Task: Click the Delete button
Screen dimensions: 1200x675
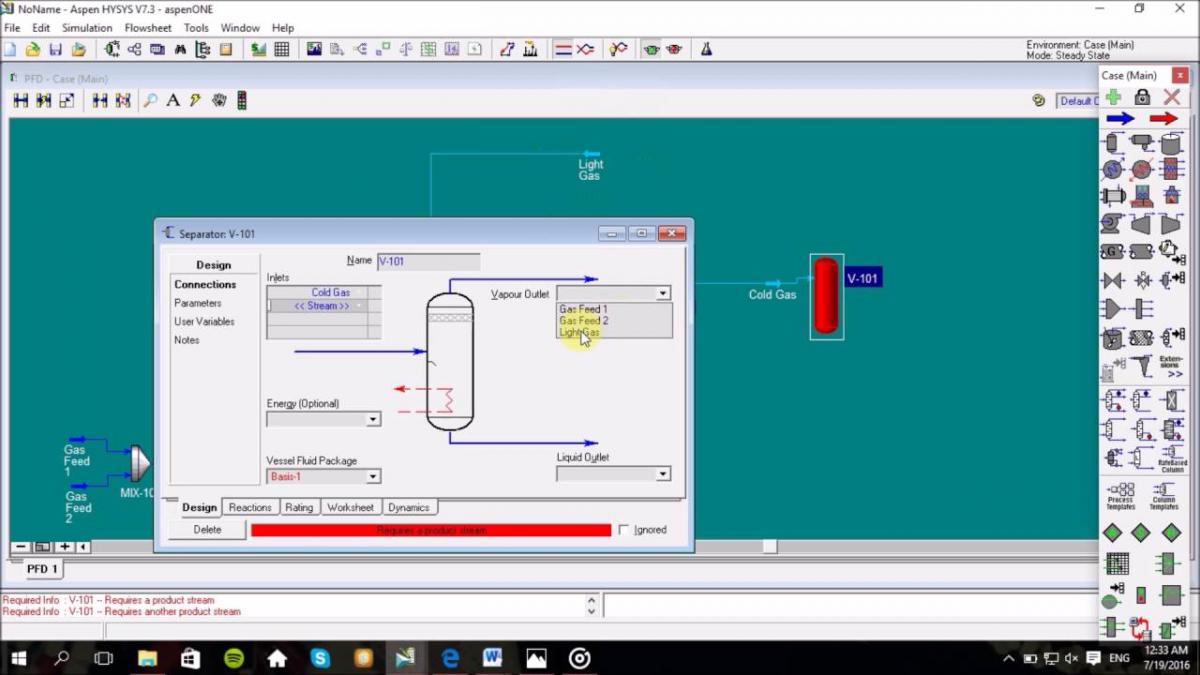Action: (x=207, y=530)
